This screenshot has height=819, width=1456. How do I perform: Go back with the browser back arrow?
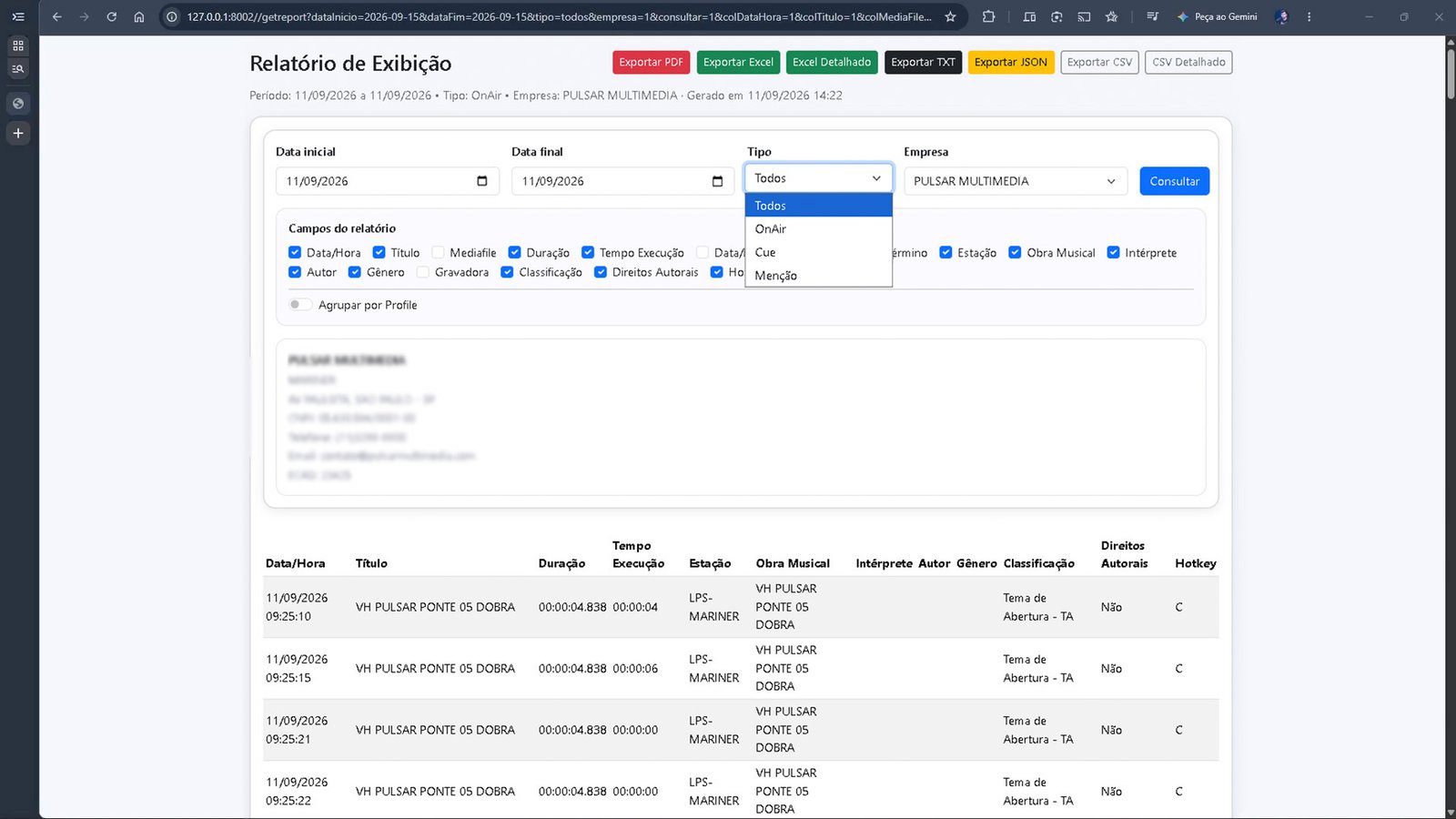(x=57, y=16)
